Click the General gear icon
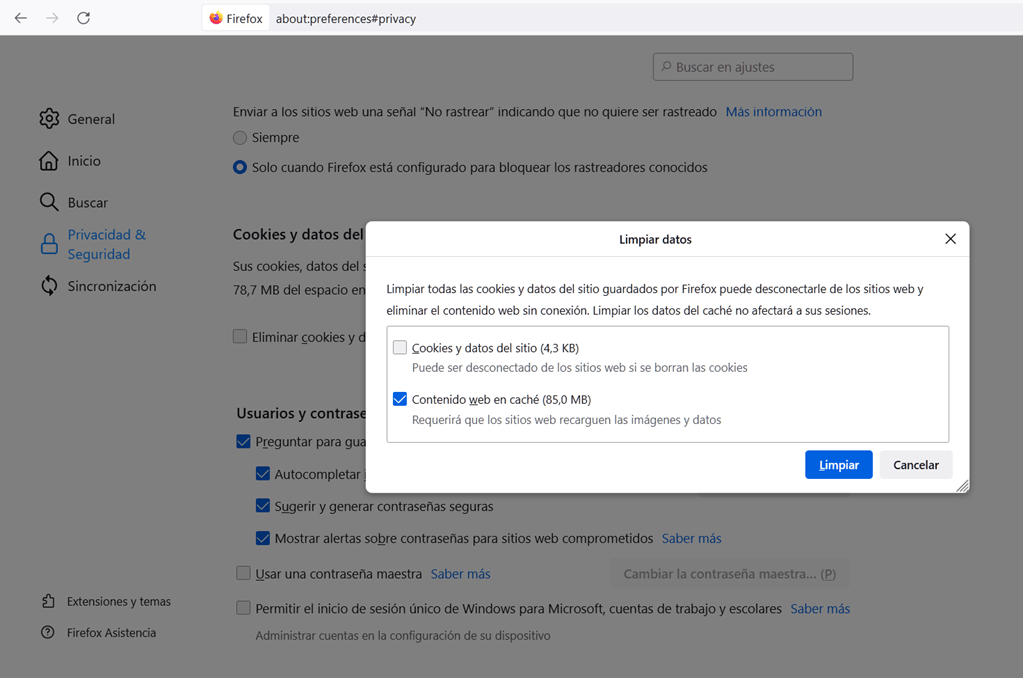This screenshot has width=1024, height=678. pos(49,118)
